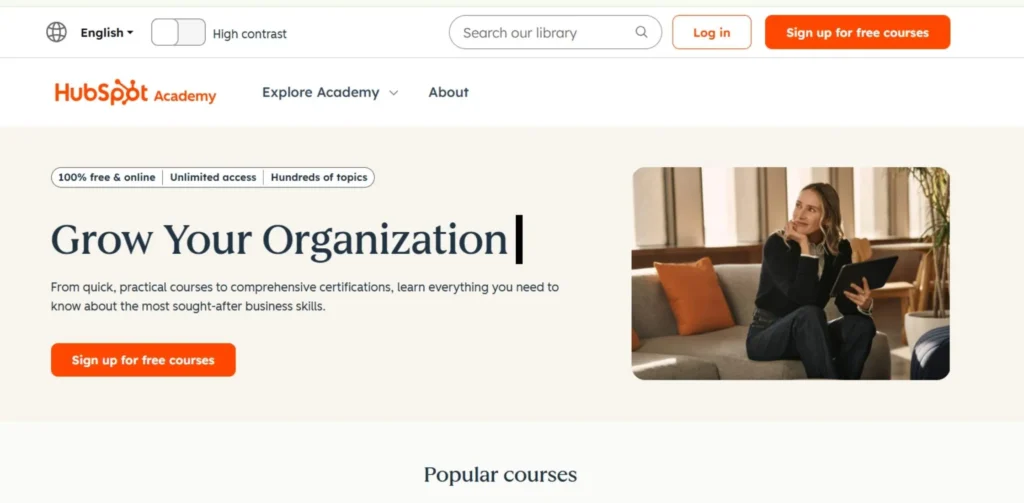
Task: Click the woman on sofa image
Action: [791, 273]
